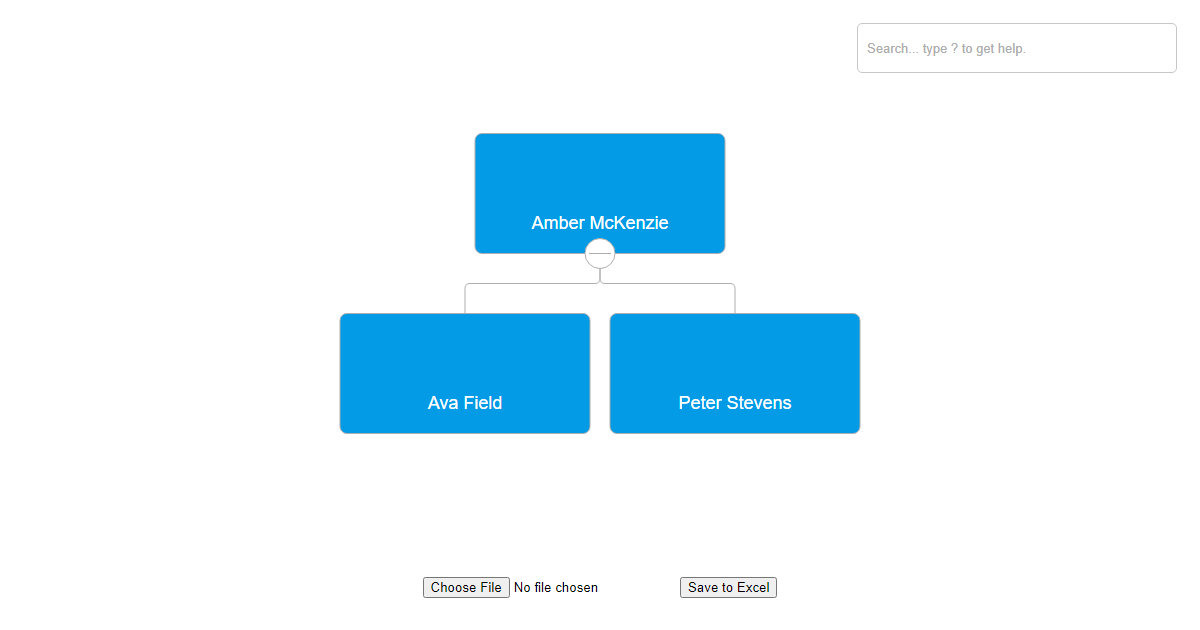Click the Save to Excel button
This screenshot has height=630, width=1200.
pos(728,587)
